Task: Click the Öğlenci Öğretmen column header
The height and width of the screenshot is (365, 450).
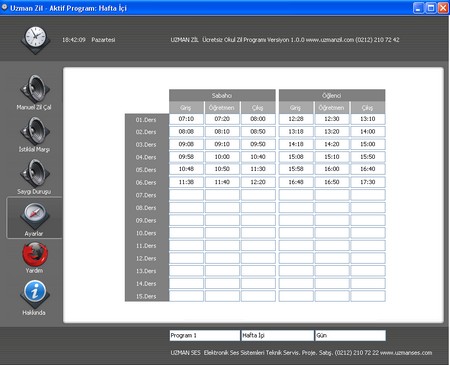Action: click(332, 108)
